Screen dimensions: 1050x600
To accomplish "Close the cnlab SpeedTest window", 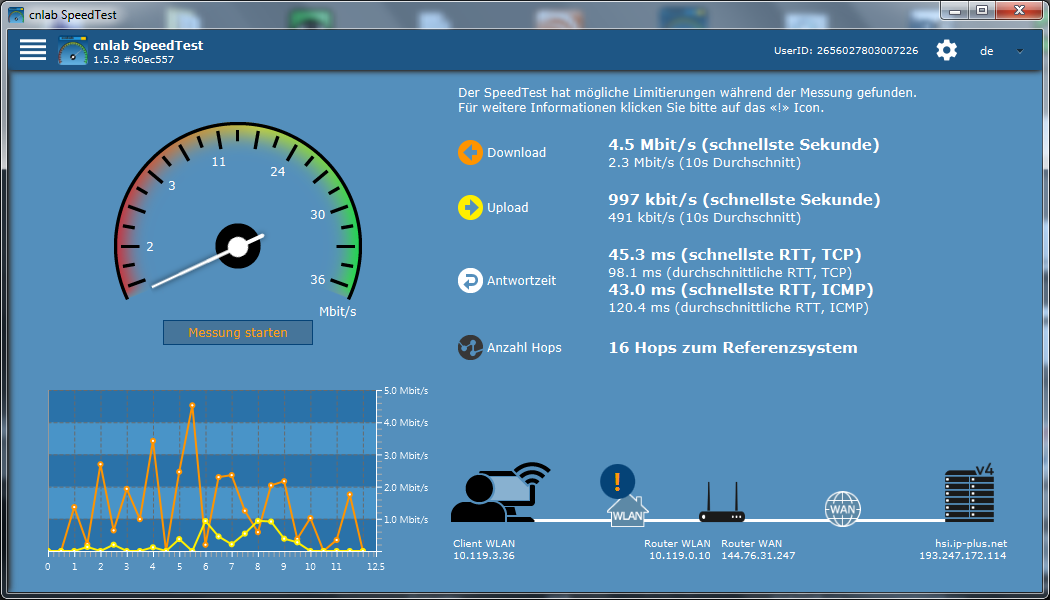I will pyautogui.click(x=1019, y=10).
